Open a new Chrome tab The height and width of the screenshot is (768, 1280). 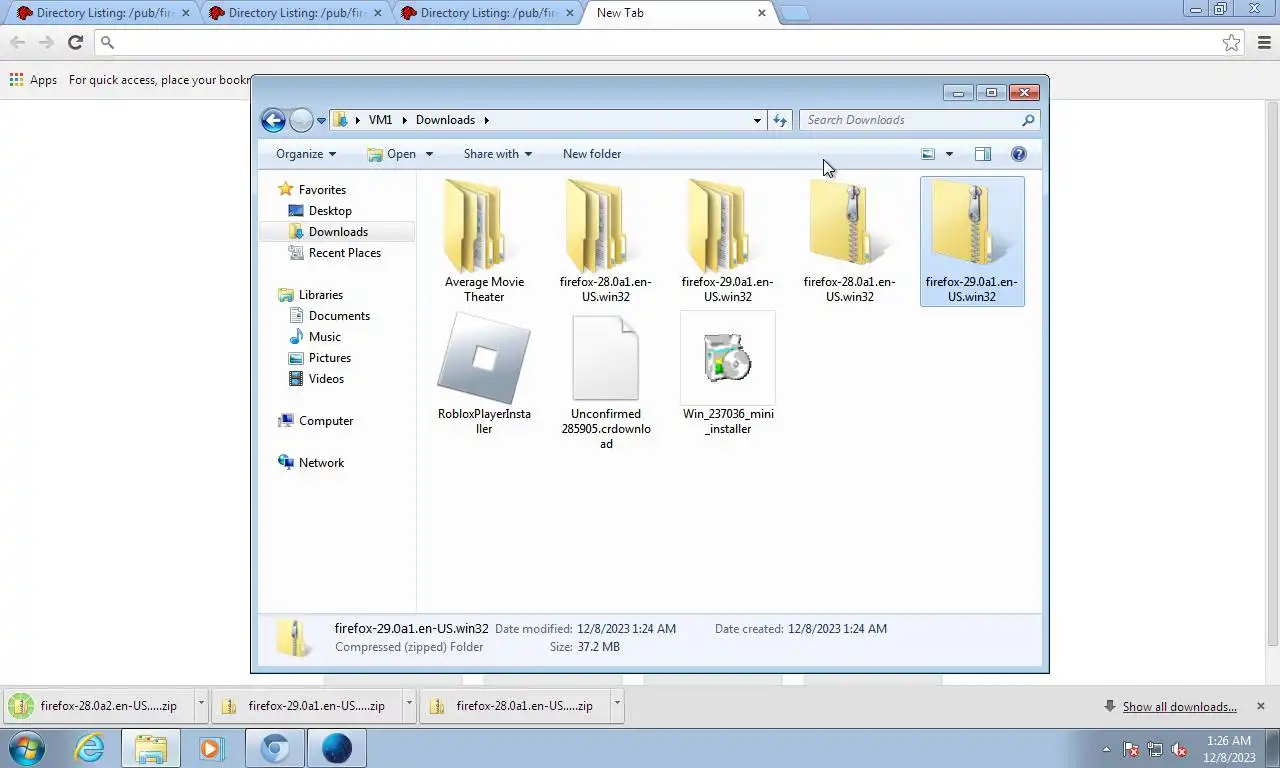coord(794,13)
